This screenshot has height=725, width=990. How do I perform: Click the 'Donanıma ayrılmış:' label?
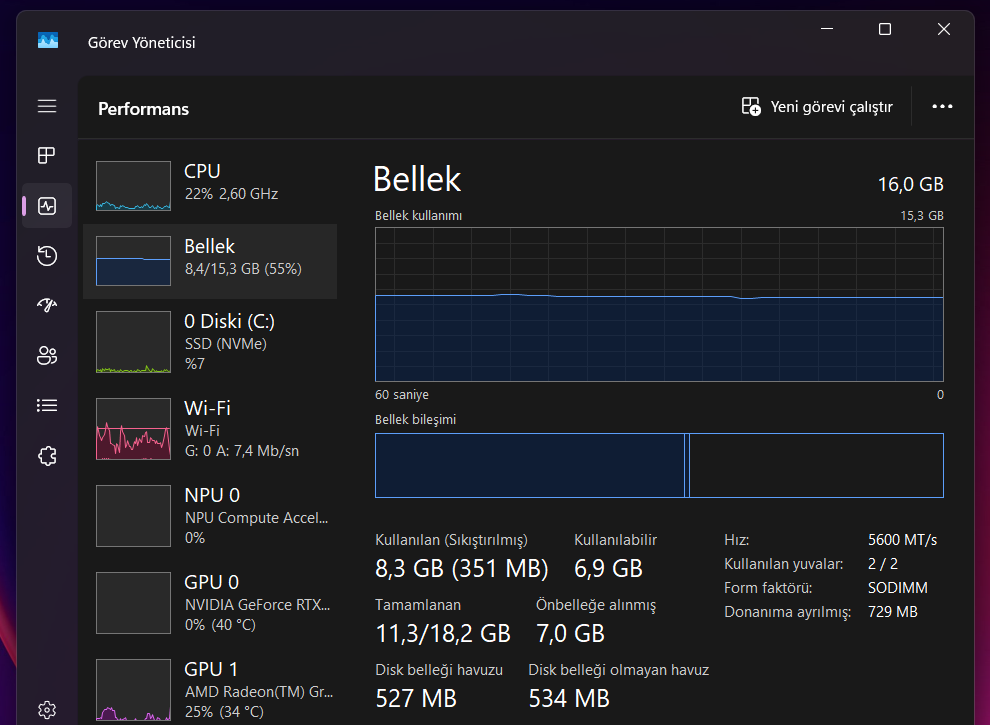pyautogui.click(x=787, y=612)
